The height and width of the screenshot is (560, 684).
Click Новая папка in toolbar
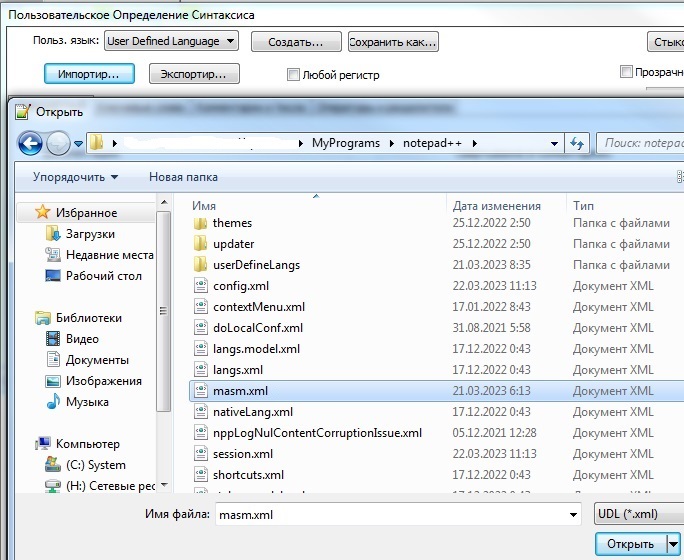[x=185, y=177]
